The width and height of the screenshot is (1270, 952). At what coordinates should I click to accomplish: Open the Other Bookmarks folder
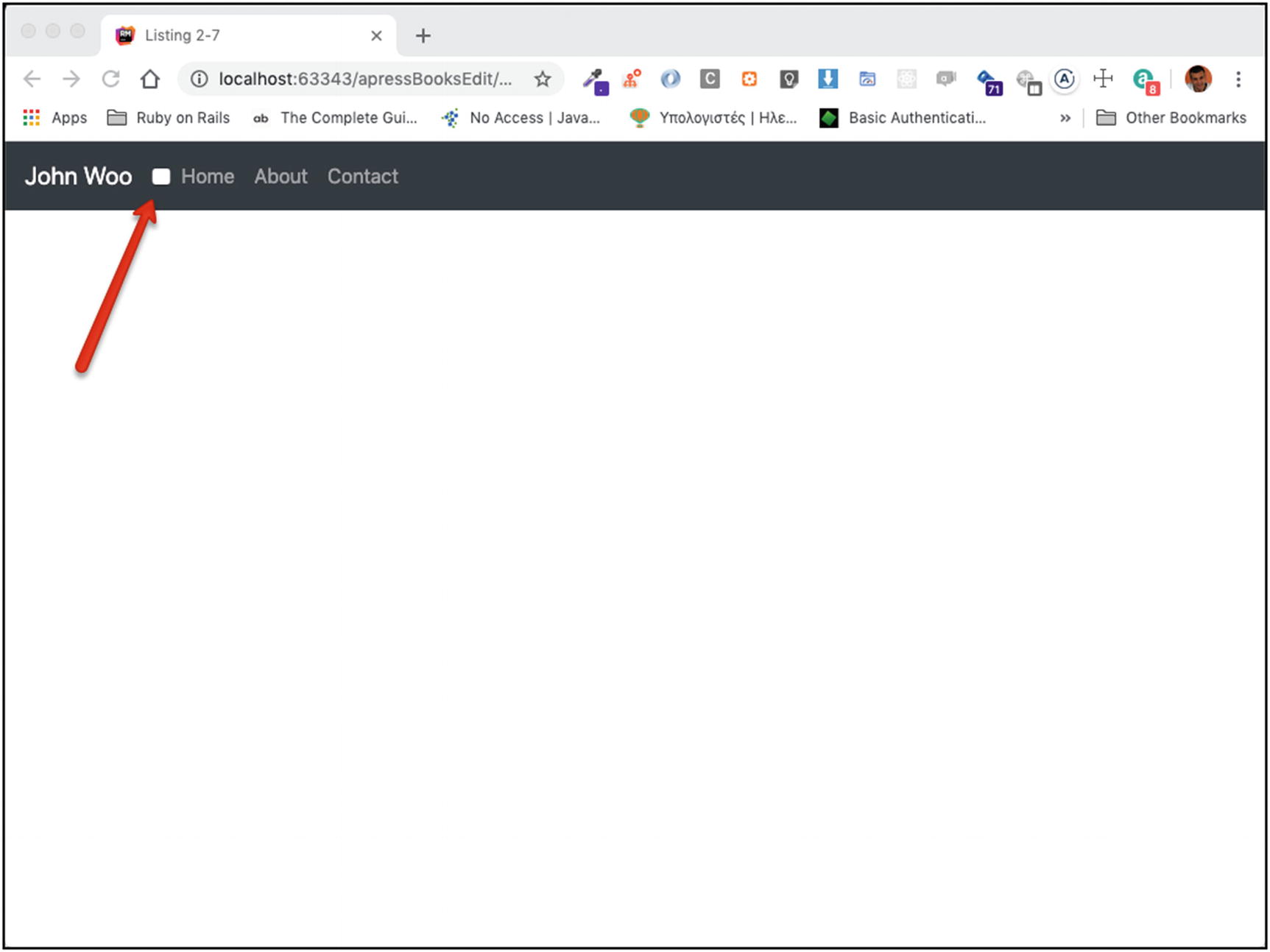[1171, 118]
